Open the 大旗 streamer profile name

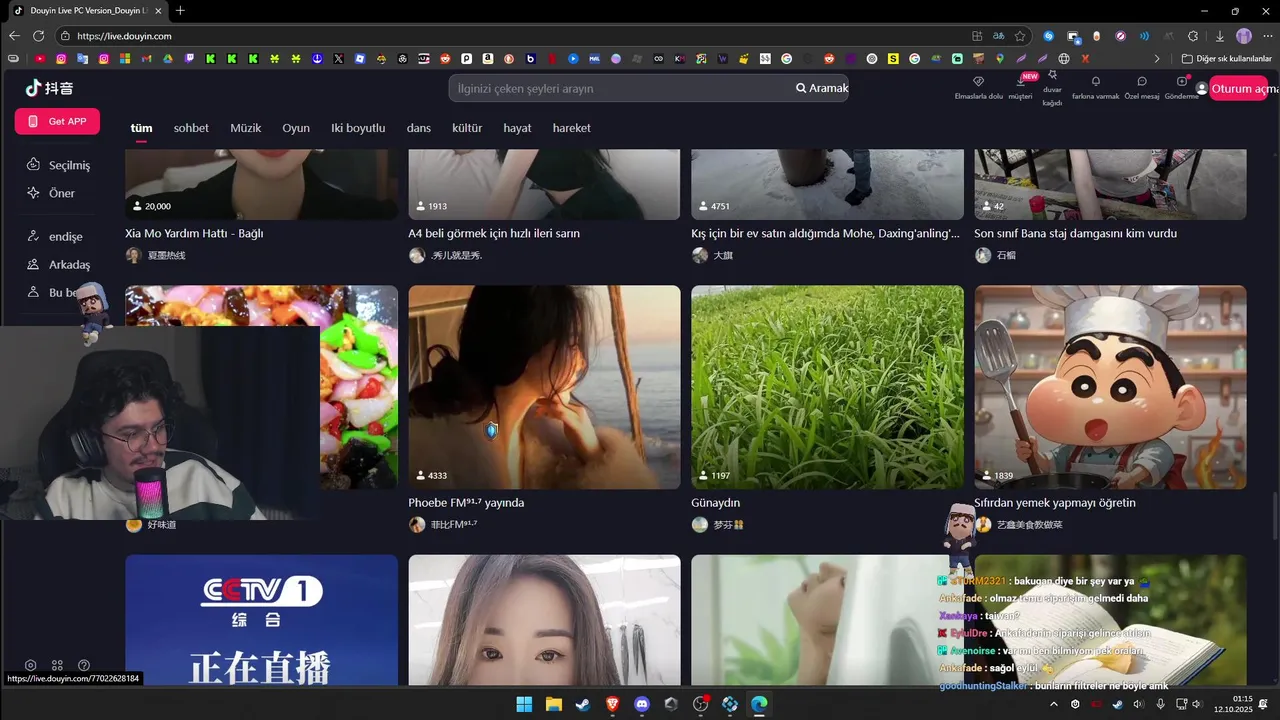pos(723,256)
